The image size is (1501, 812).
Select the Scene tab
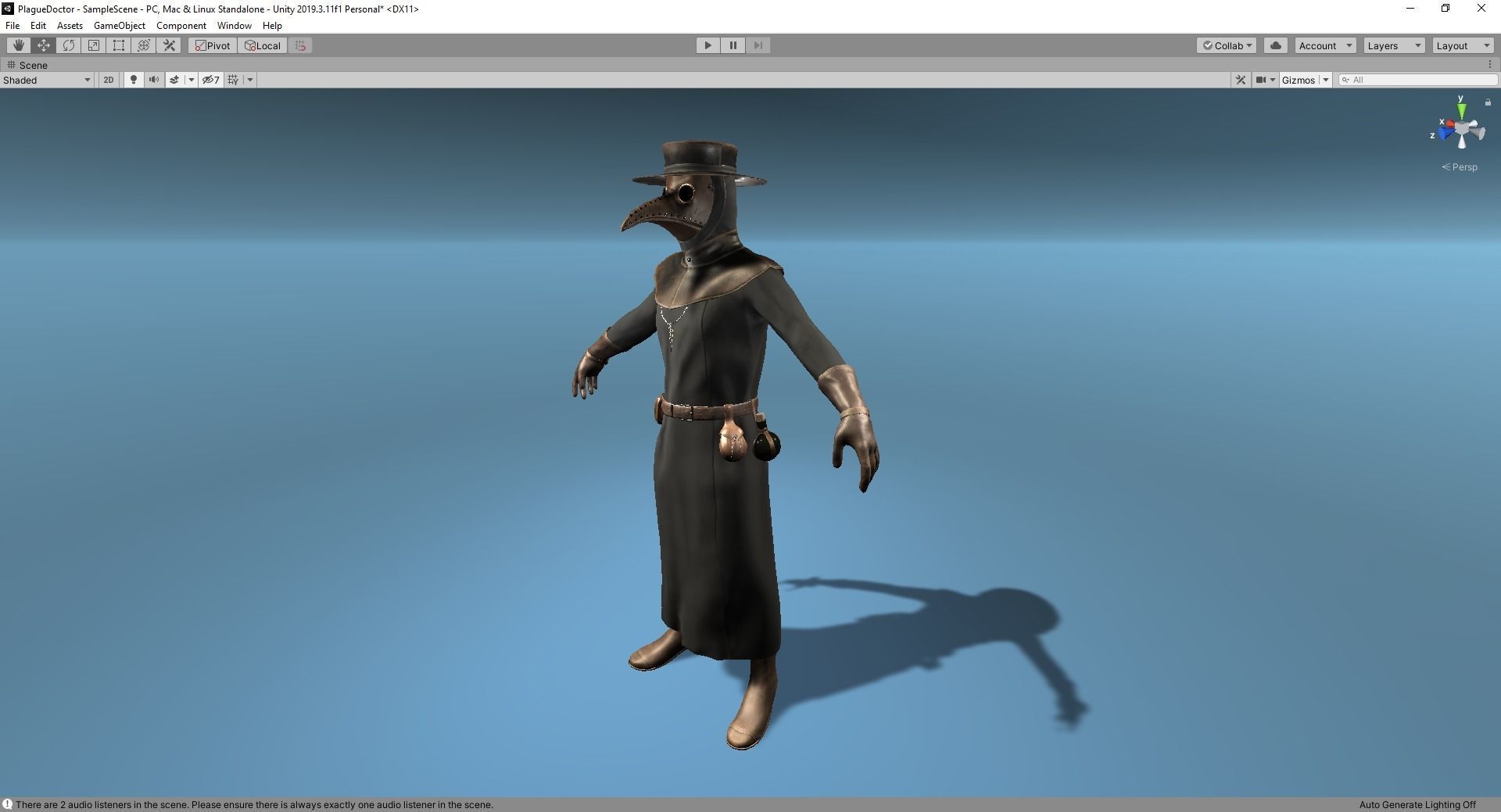[x=27, y=65]
